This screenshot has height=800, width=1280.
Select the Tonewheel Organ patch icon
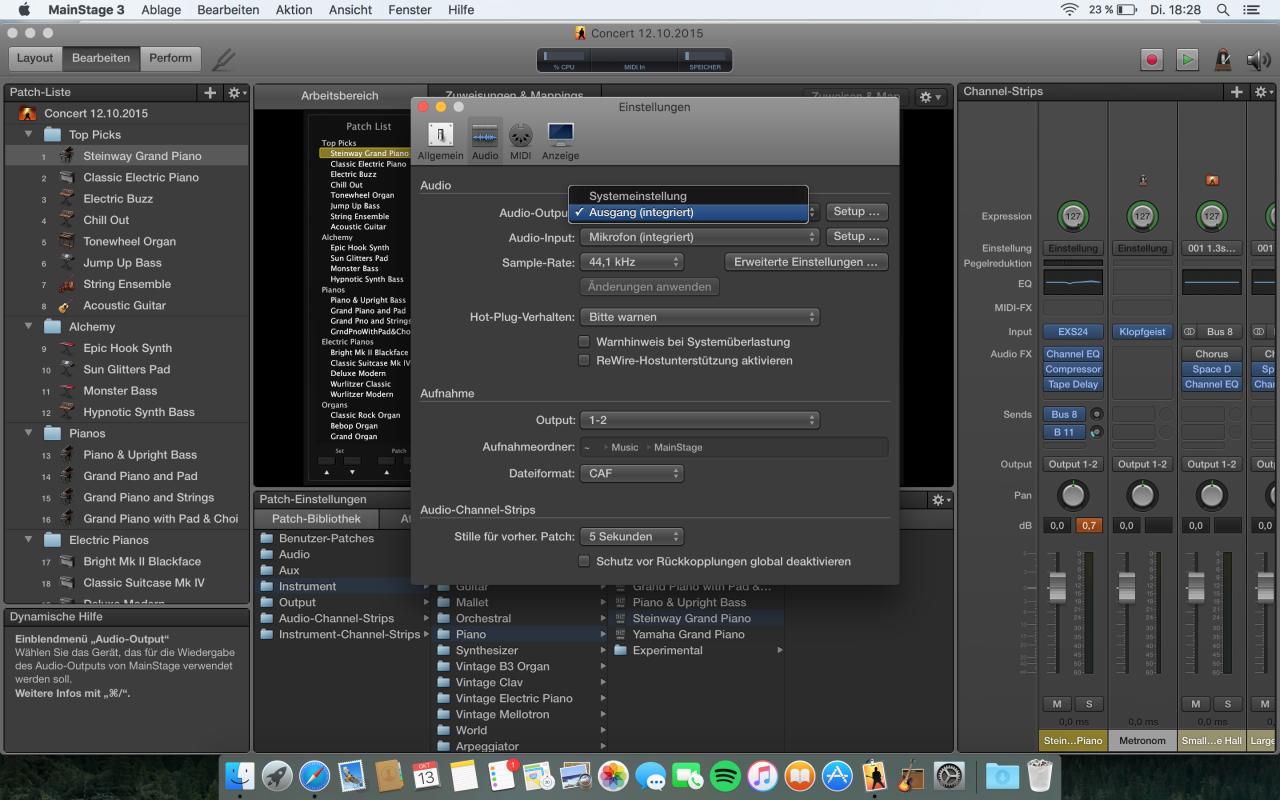[x=66, y=241]
